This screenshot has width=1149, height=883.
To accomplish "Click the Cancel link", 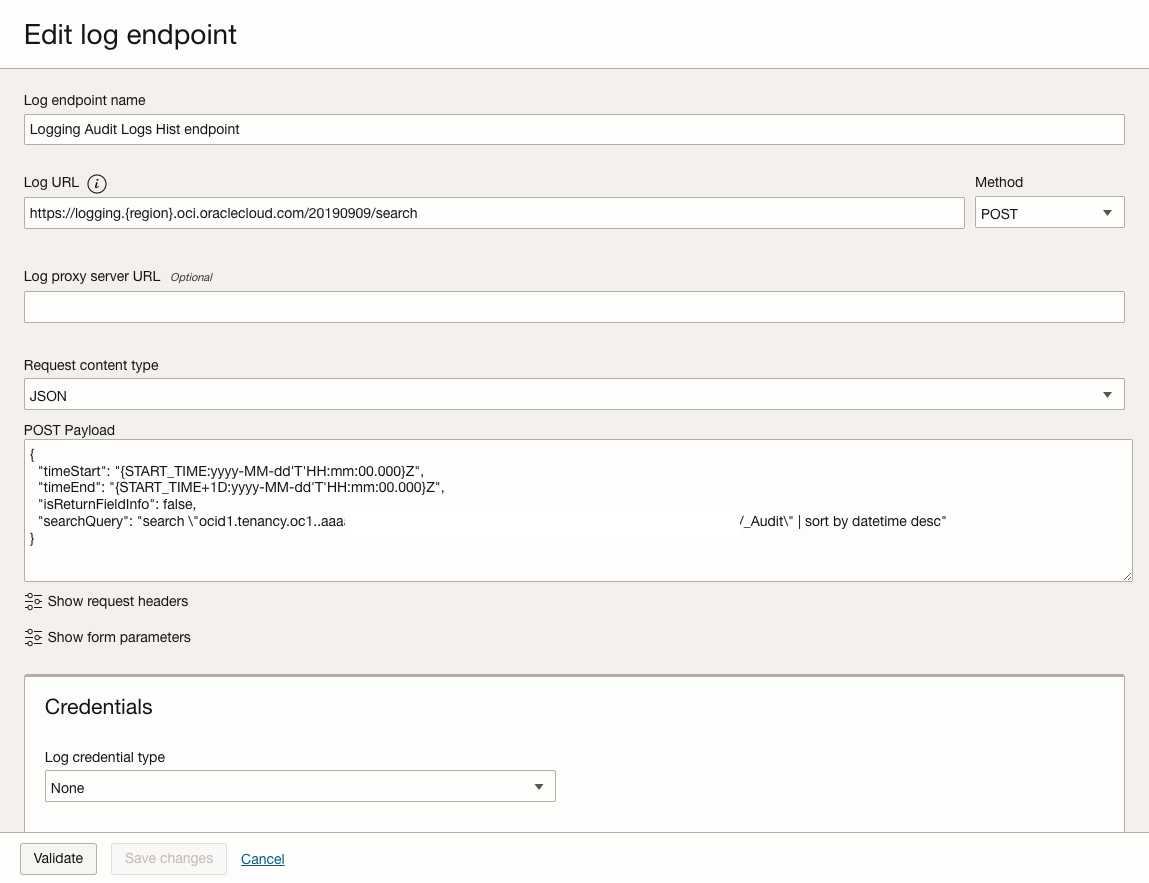I will [x=262, y=858].
